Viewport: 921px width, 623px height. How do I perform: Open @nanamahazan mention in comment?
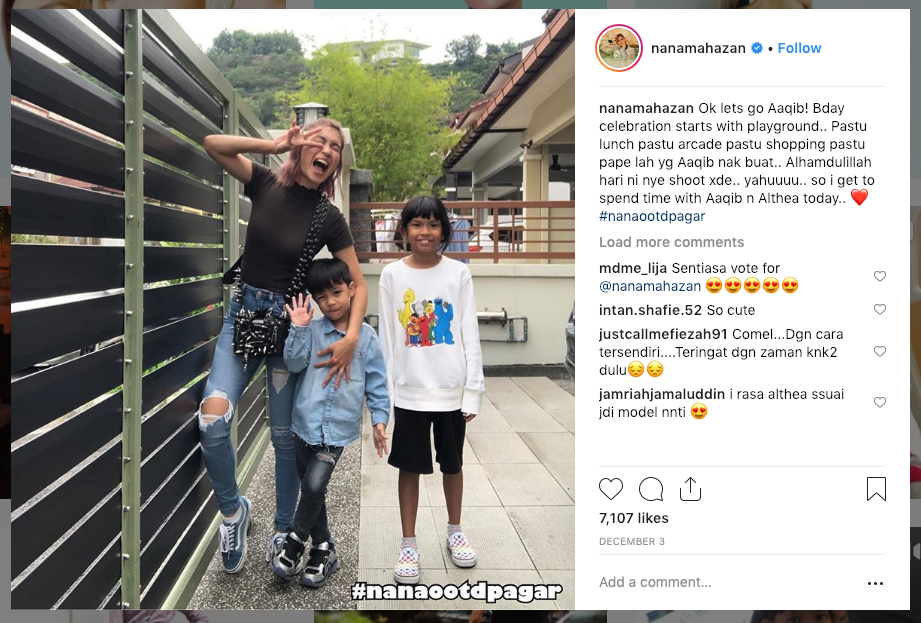pyautogui.click(x=650, y=286)
